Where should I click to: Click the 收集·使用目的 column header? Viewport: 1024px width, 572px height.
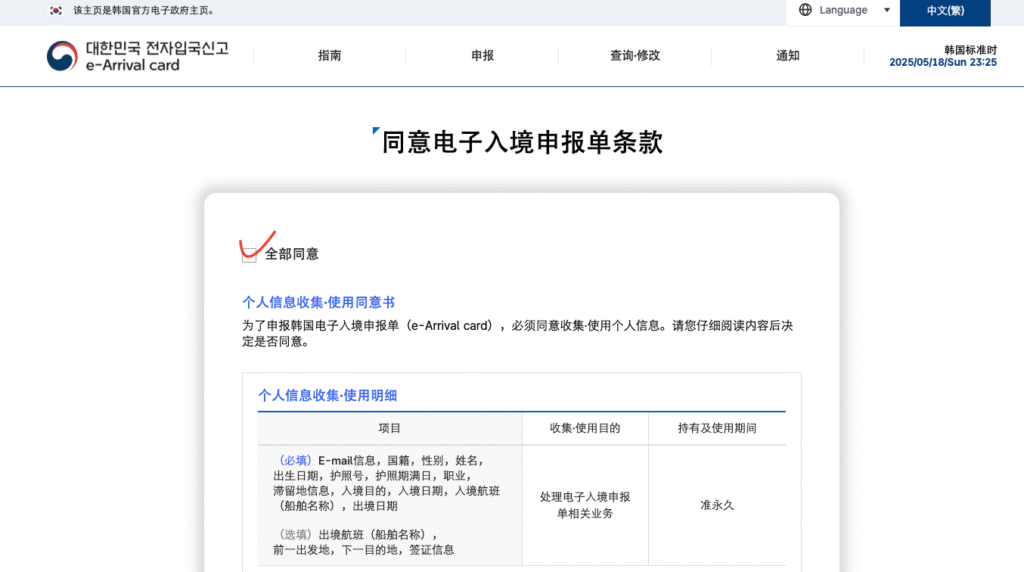[x=585, y=428]
